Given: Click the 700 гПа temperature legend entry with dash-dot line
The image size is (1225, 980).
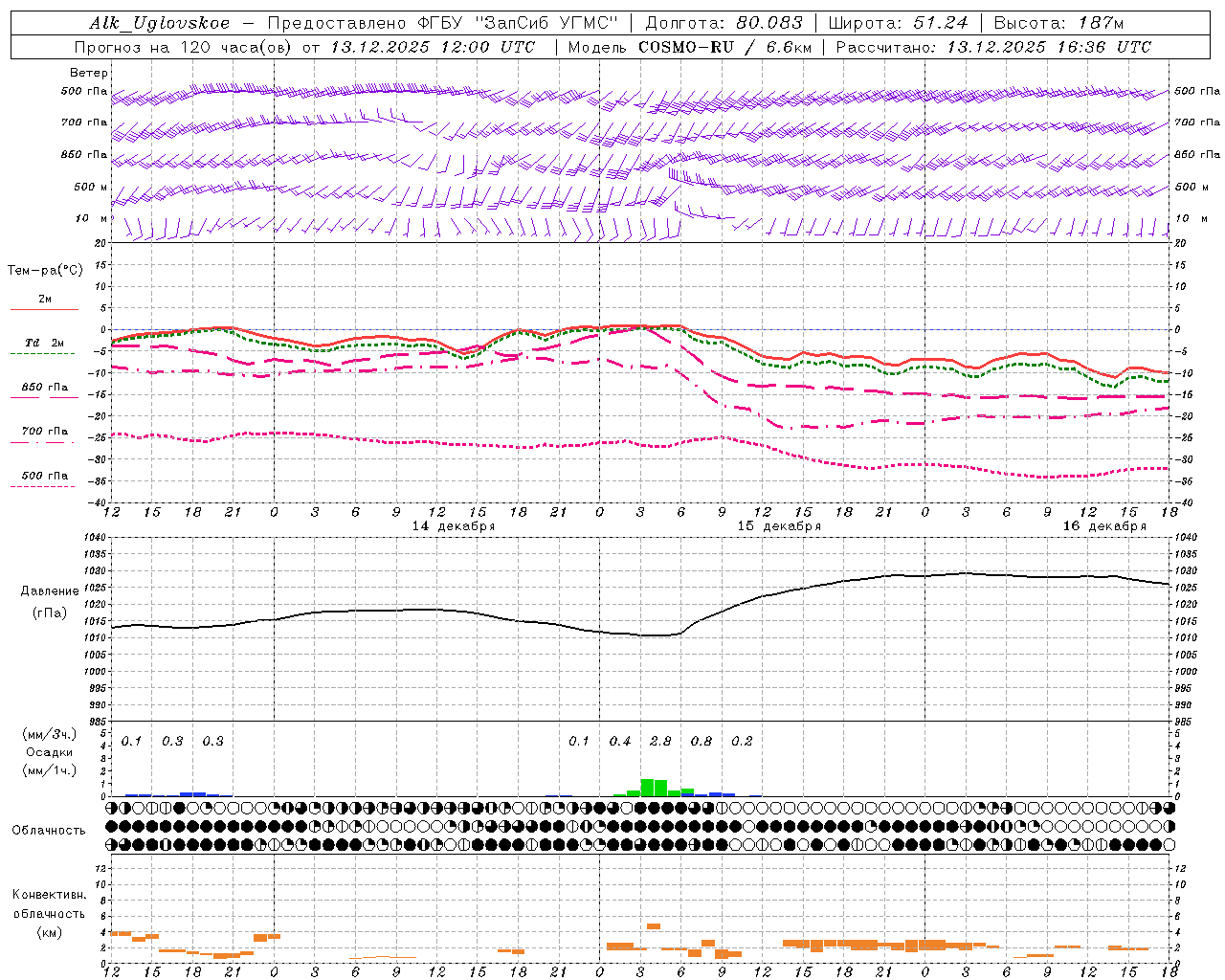Looking at the screenshot, I should [44, 432].
